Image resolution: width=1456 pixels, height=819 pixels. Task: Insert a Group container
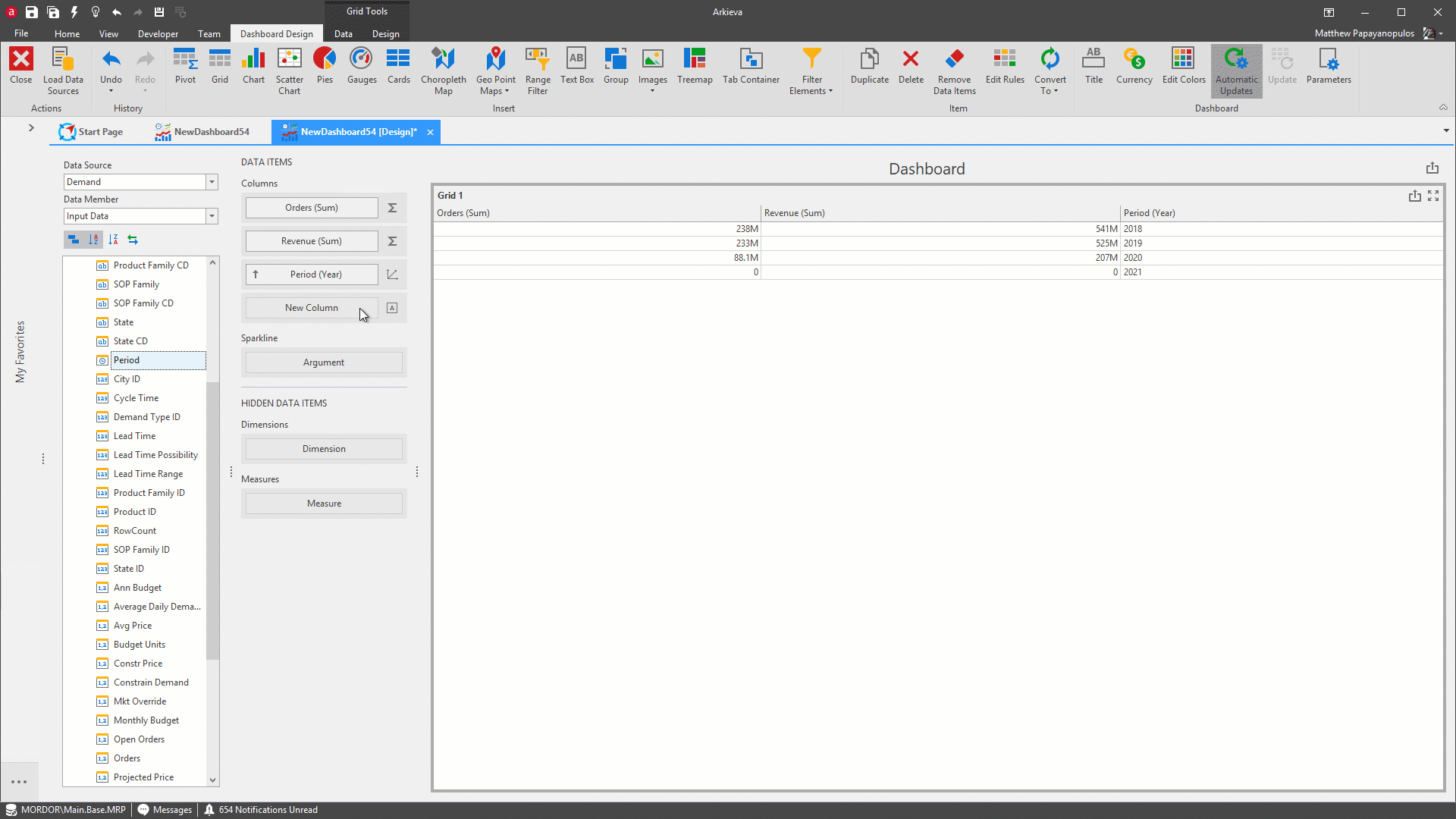616,66
